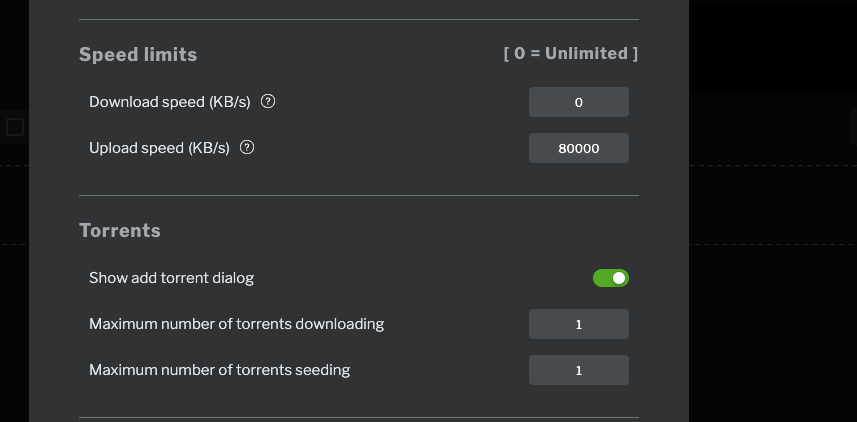
Task: Click the Download speed (KB/s) label
Action: 169,102
